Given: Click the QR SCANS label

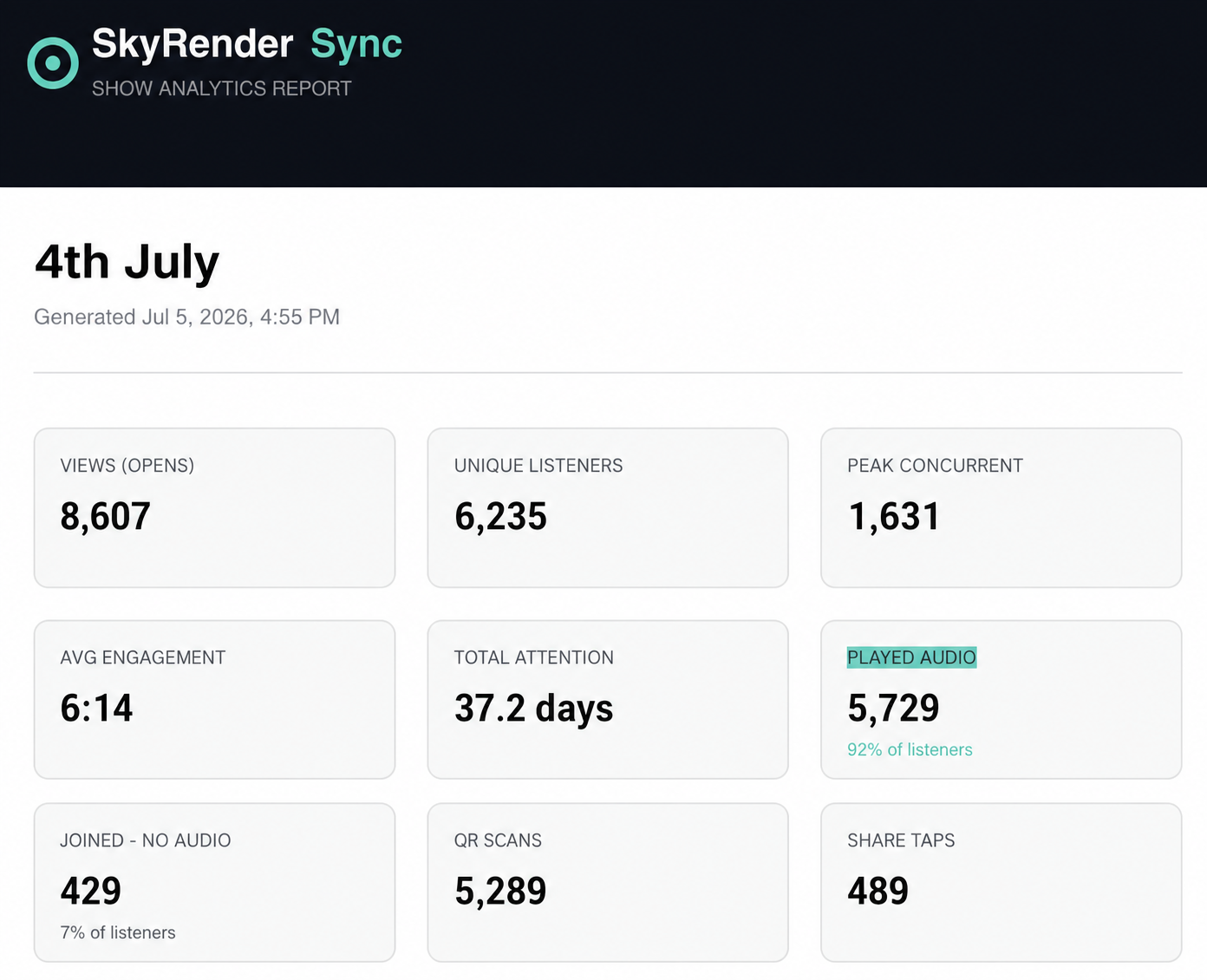Looking at the screenshot, I should 498,840.
